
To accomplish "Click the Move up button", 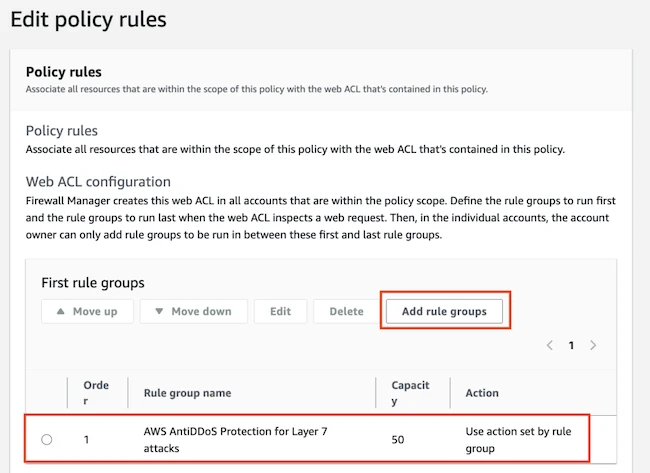I will [87, 311].
